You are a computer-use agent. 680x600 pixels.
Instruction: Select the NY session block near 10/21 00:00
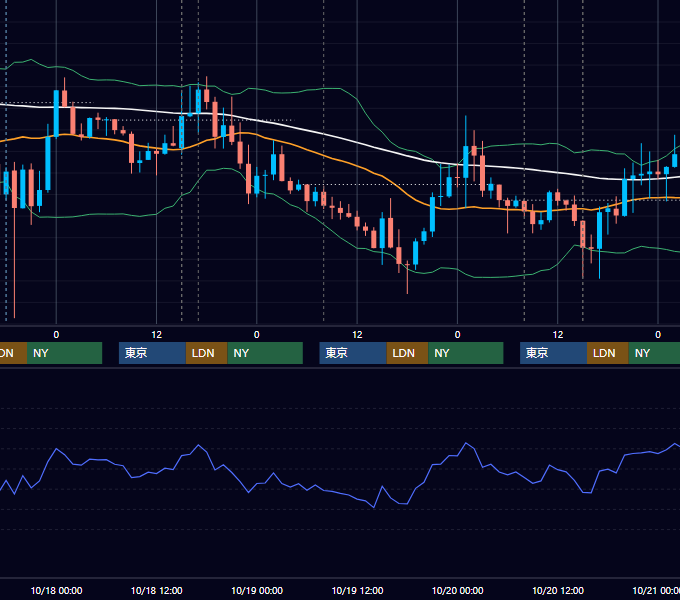coord(654,353)
